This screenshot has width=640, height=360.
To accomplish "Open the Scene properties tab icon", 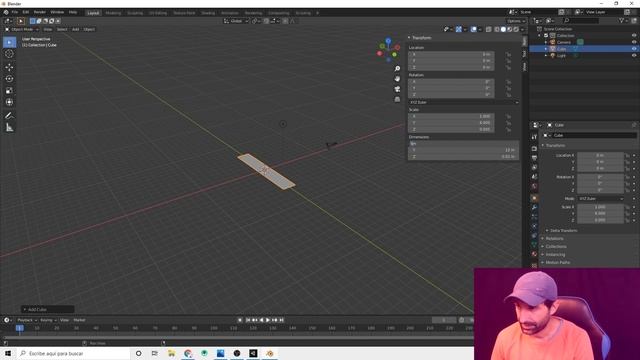I will click(534, 177).
